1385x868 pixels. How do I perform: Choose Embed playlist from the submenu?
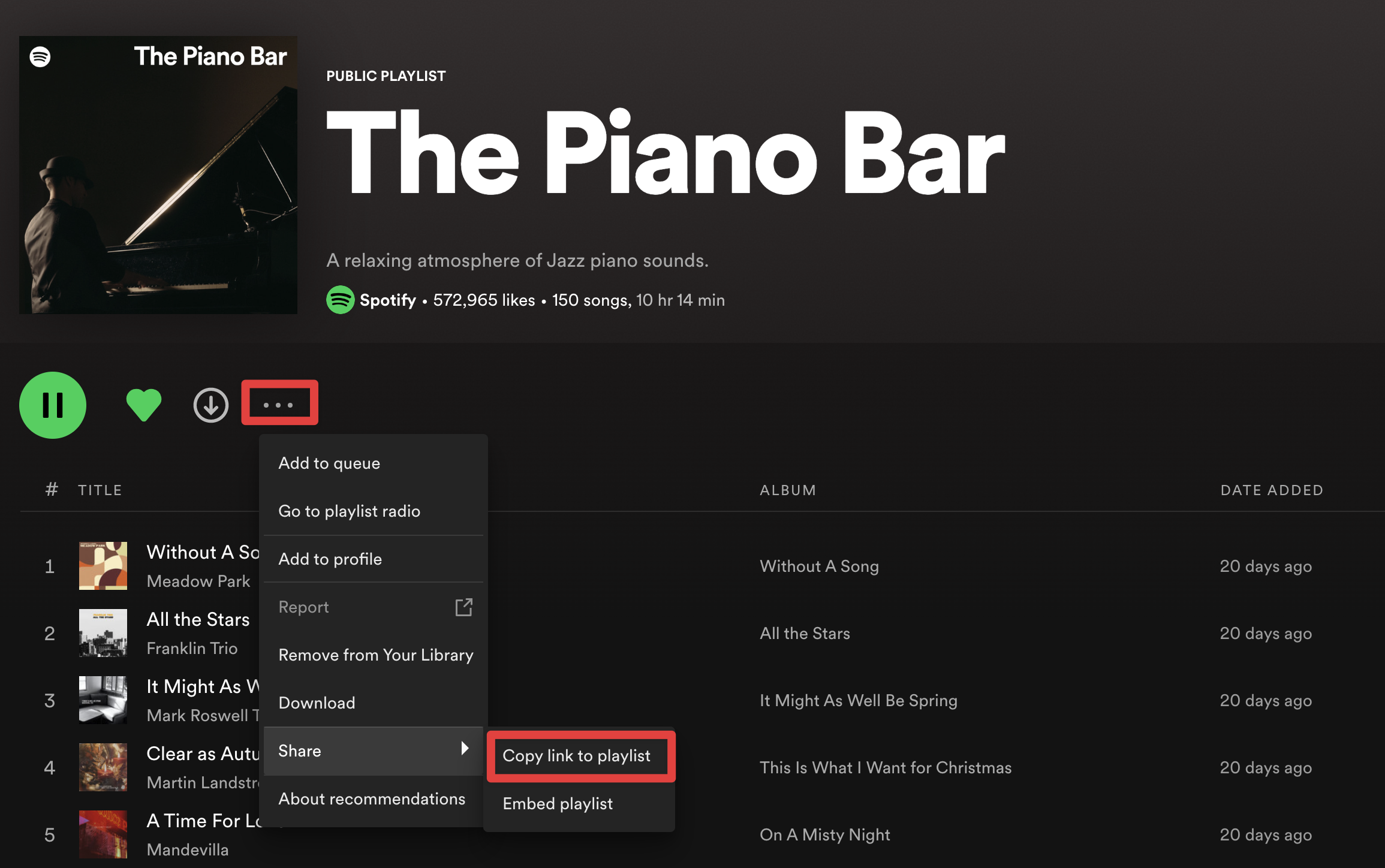pyautogui.click(x=558, y=803)
